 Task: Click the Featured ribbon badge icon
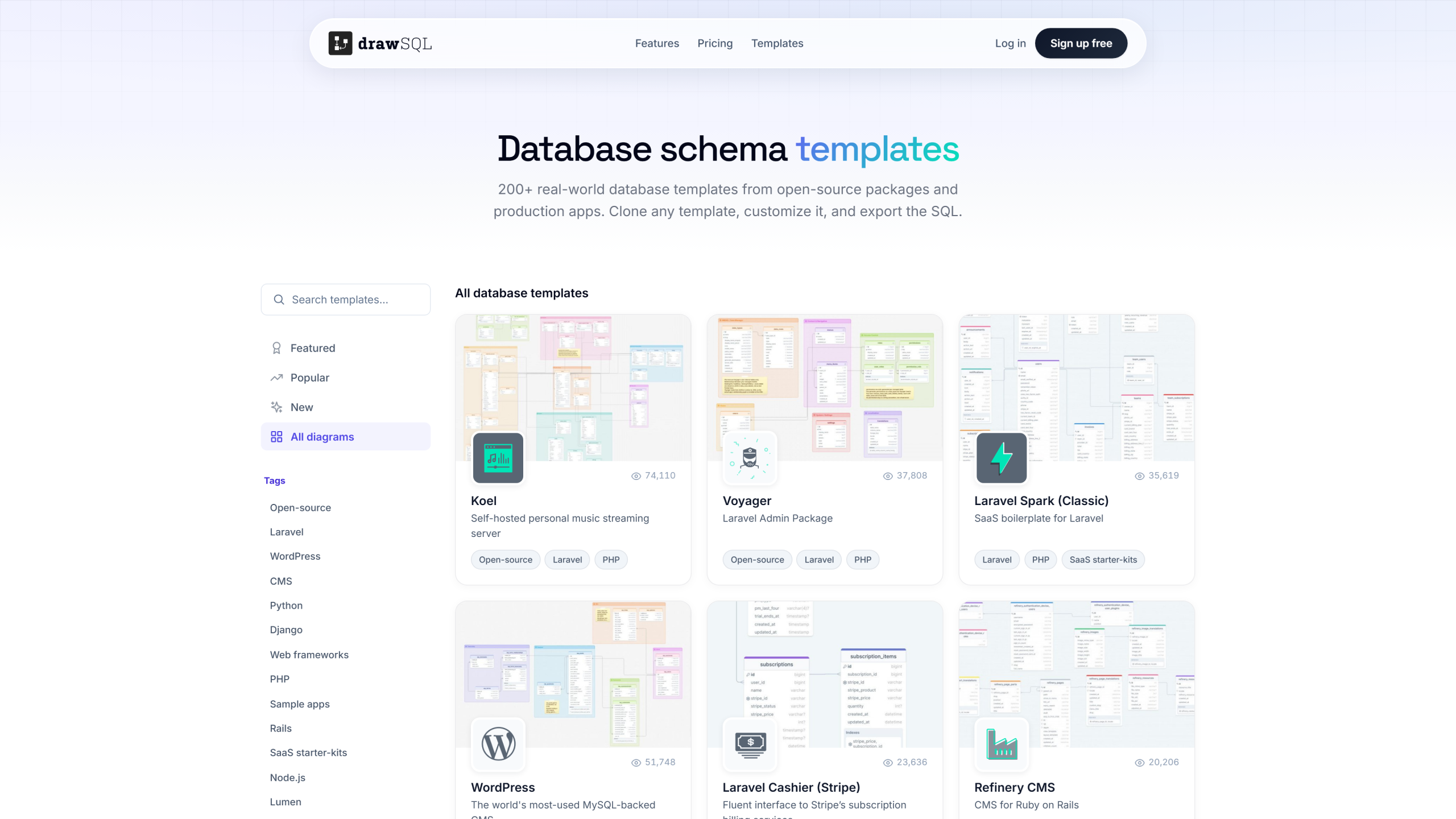[x=276, y=348]
